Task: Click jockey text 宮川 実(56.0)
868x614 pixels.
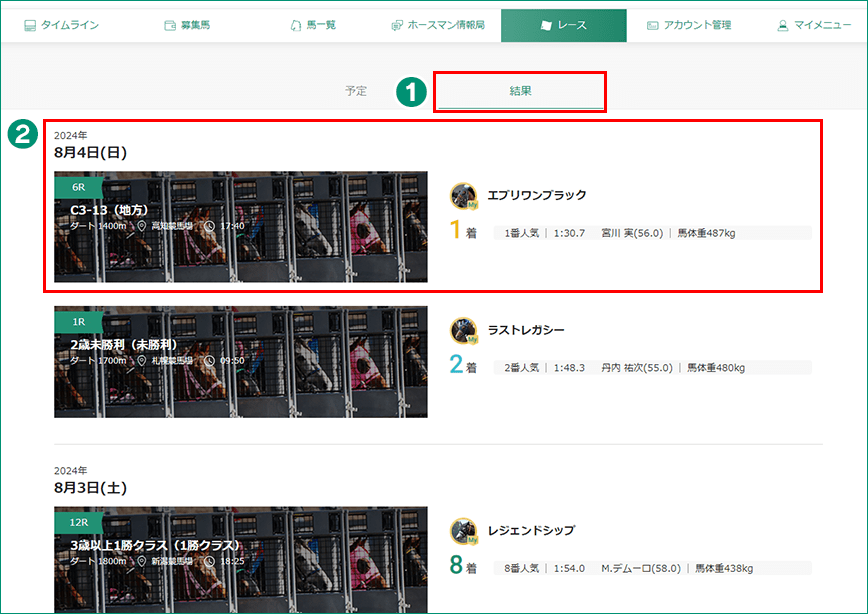Action: point(632,233)
